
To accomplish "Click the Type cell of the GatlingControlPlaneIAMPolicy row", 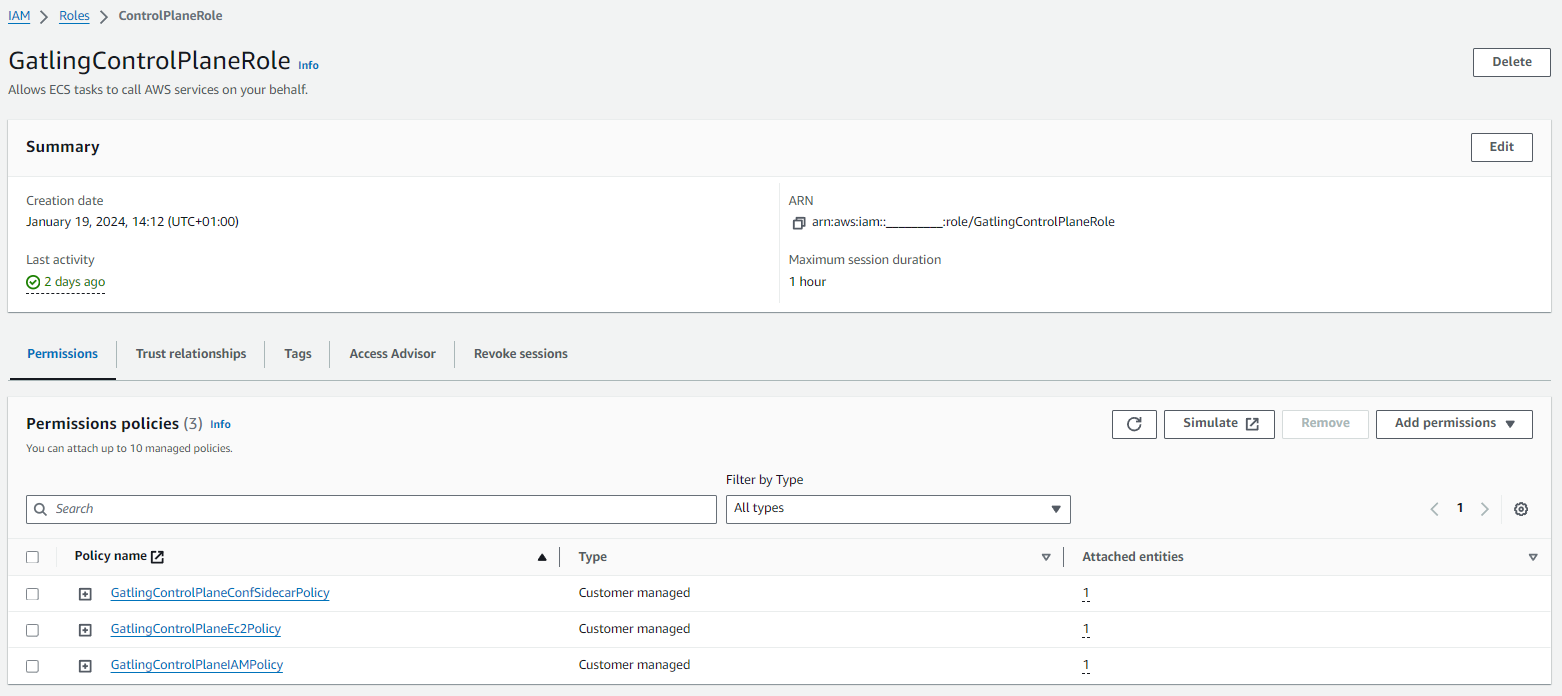I will click(634, 665).
